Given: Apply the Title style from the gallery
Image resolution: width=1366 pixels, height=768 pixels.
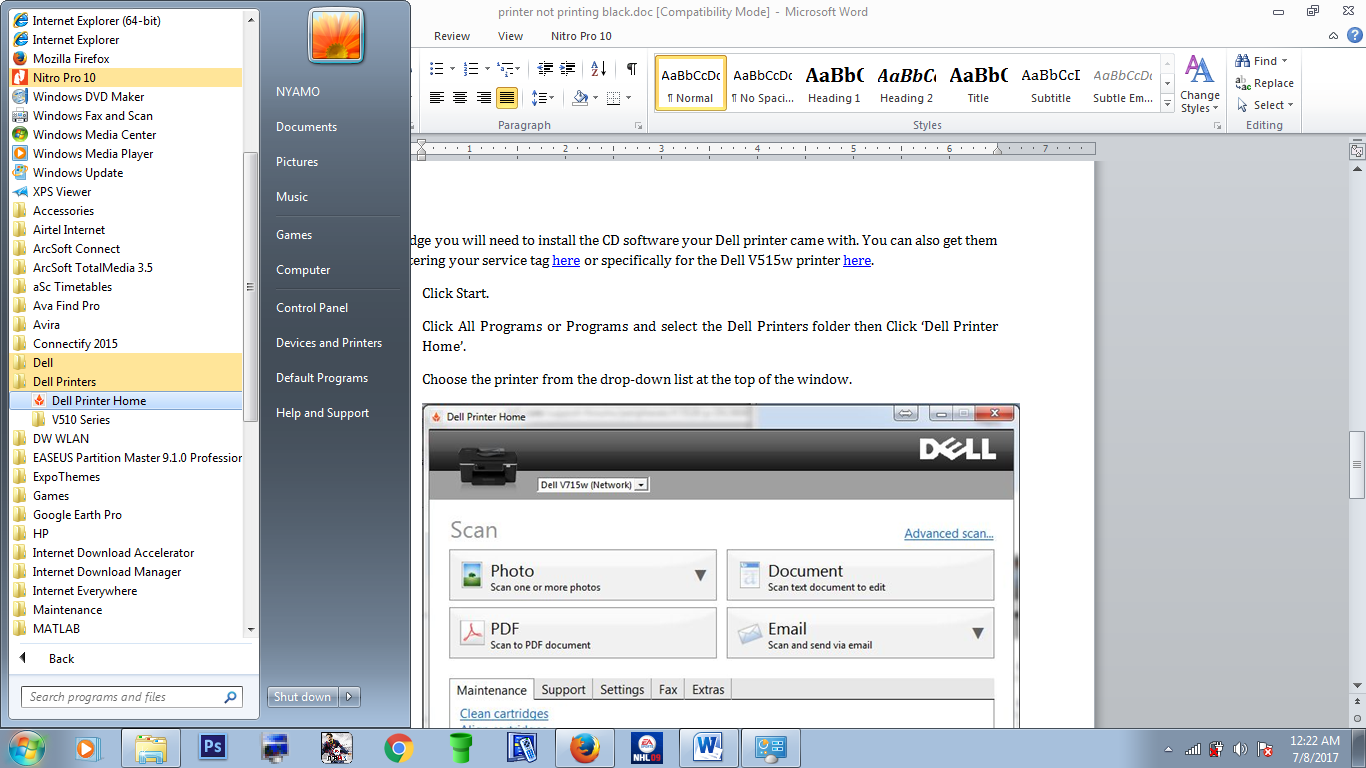Looking at the screenshot, I should click(978, 83).
